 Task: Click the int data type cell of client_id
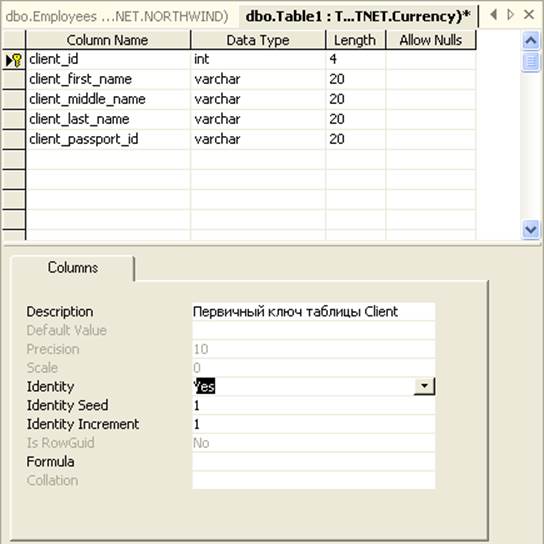click(258, 59)
